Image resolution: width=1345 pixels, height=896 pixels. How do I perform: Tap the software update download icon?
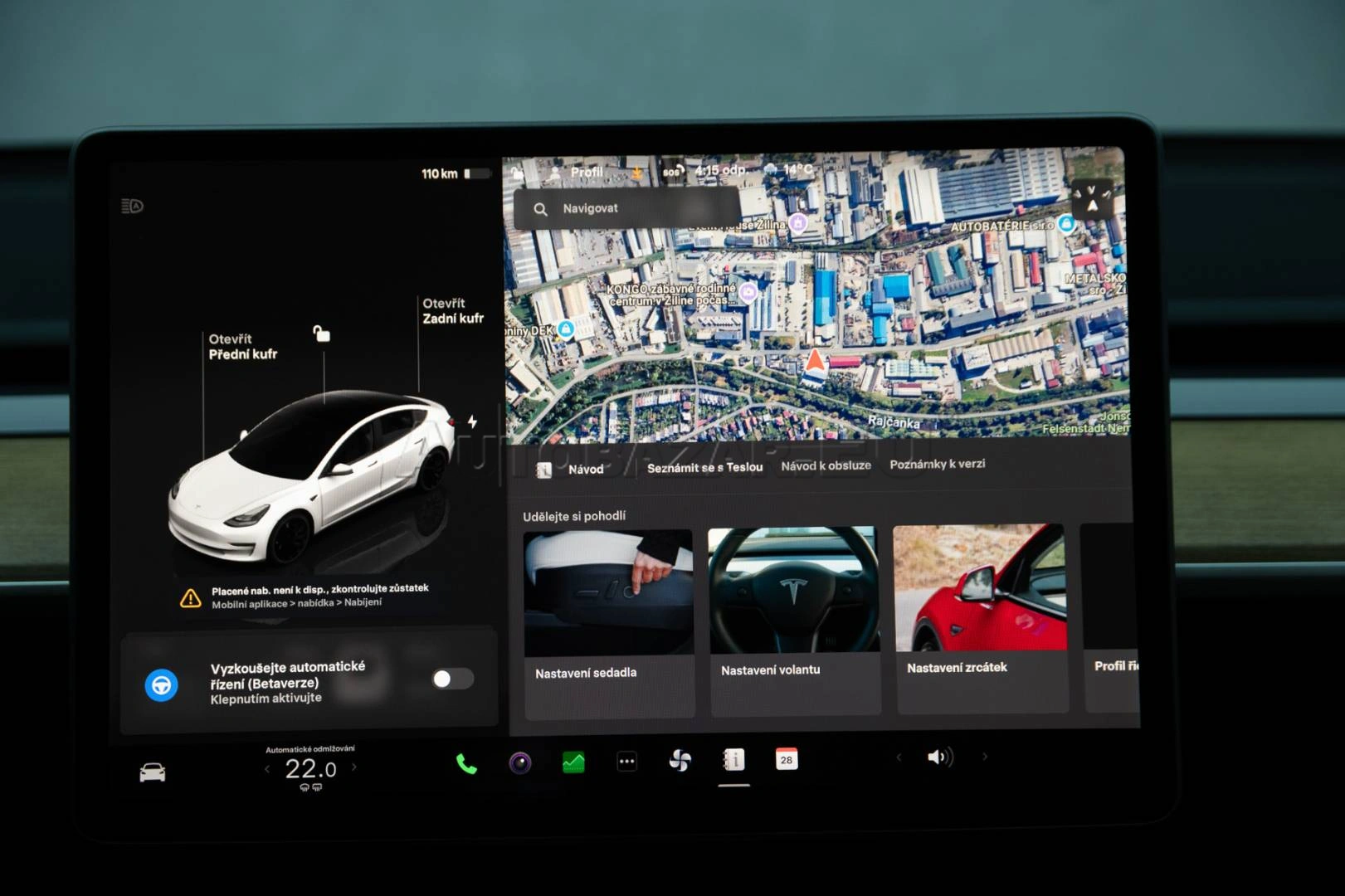(x=636, y=172)
